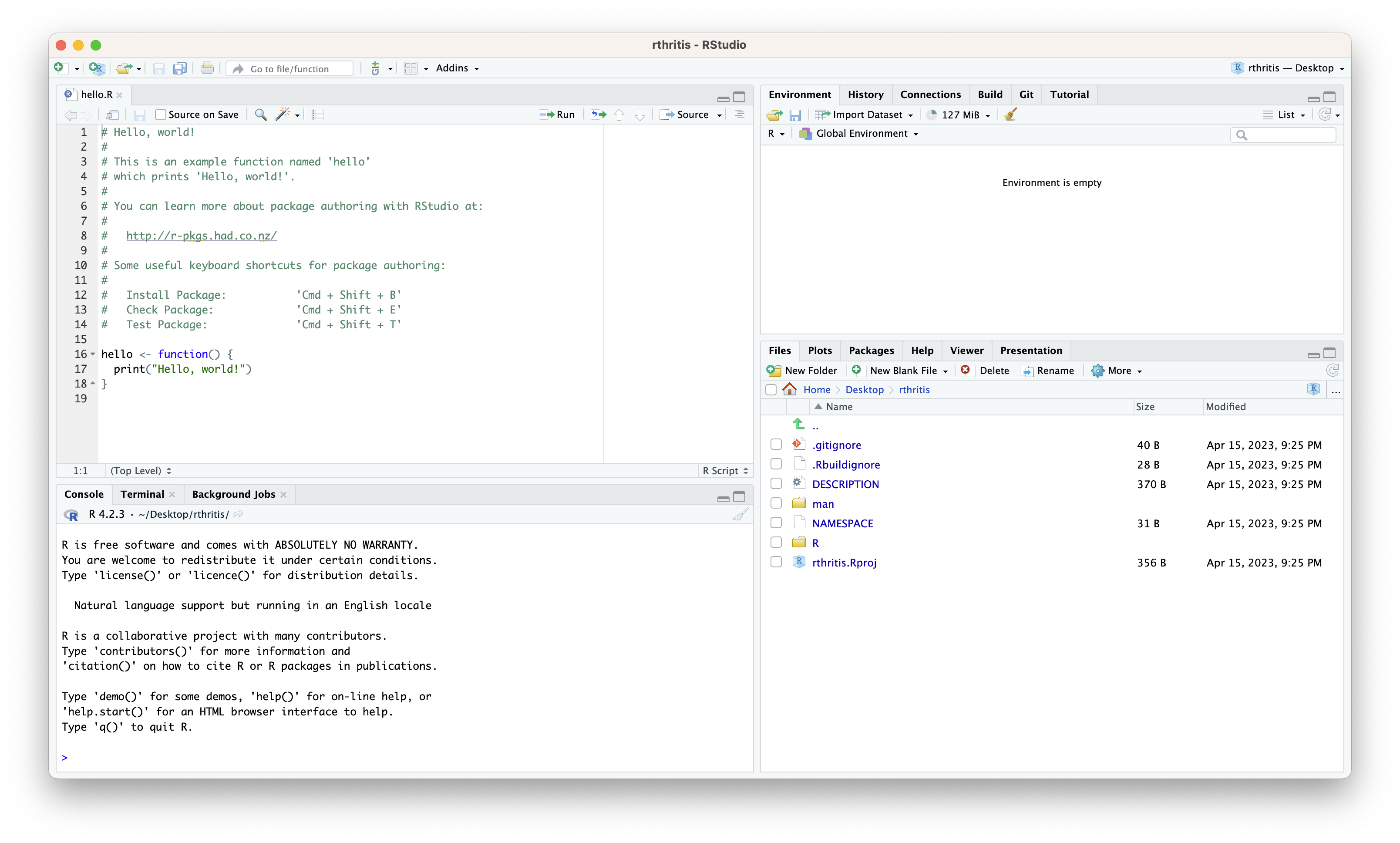Click the re-run previous code region icon
Viewport: 1400px width, 843px height.
point(598,115)
